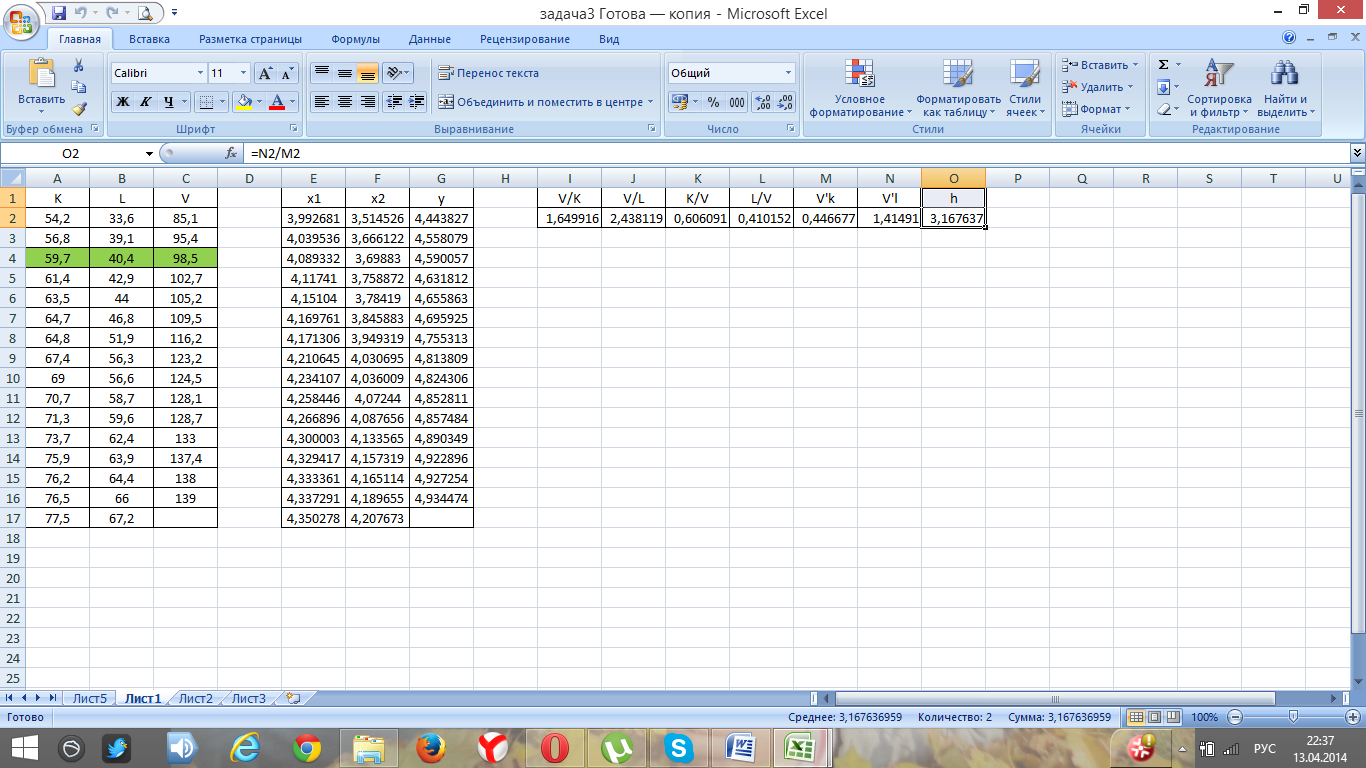The height and width of the screenshot is (768, 1366).
Task: Apply percent style to the cell
Action: pyautogui.click(x=713, y=102)
